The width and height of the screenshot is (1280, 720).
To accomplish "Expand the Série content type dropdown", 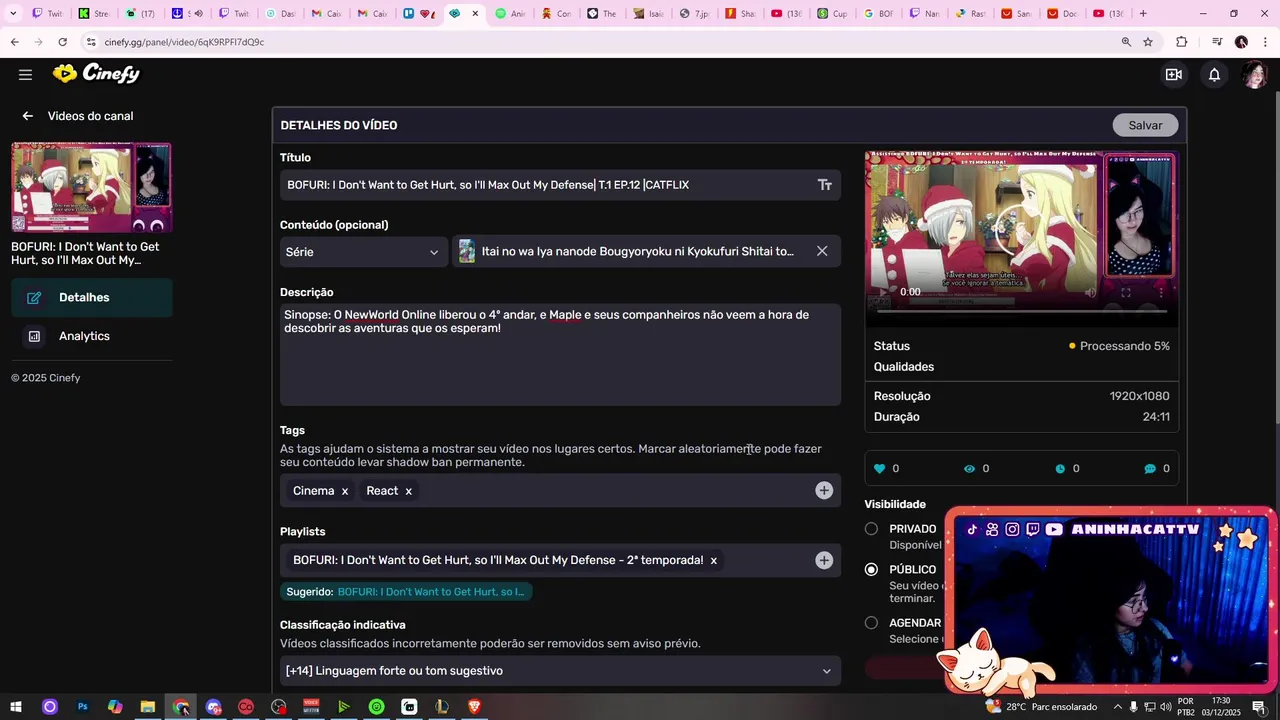I will (x=363, y=252).
